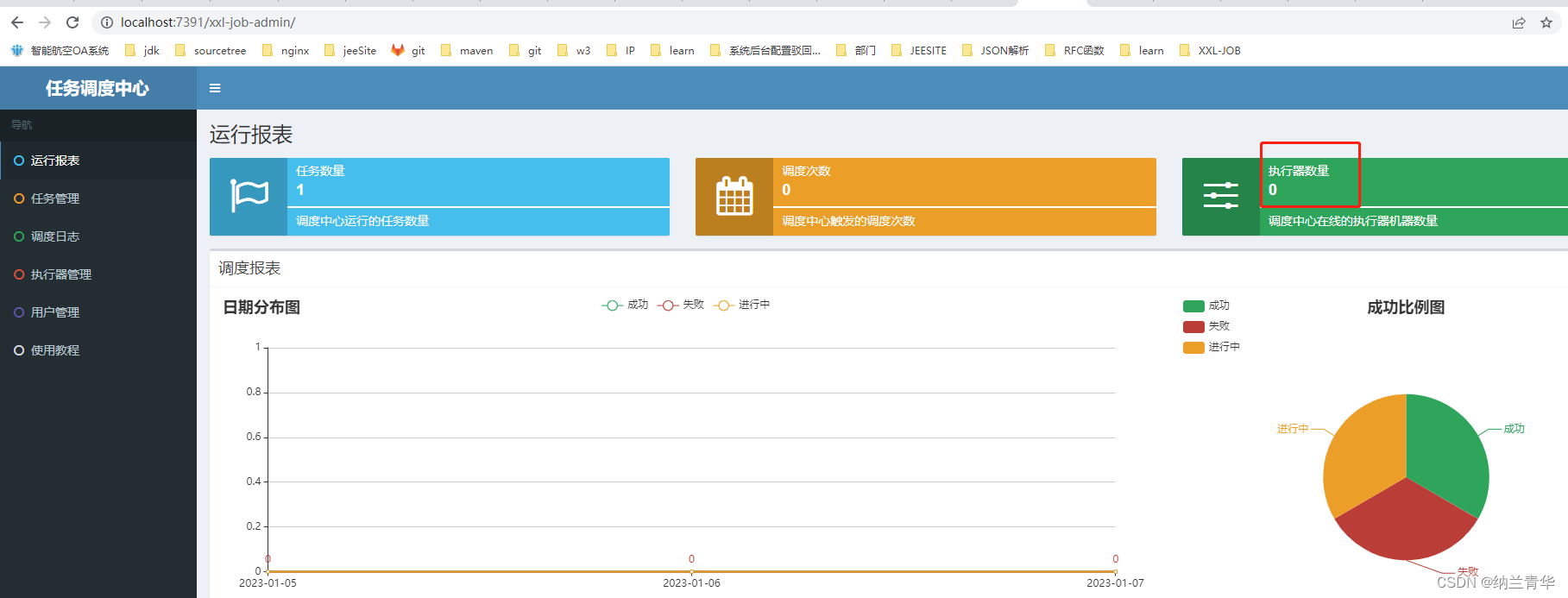The height and width of the screenshot is (598, 1568).
Task: Open the JSON解析 bookmark folder
Action: coord(995,50)
